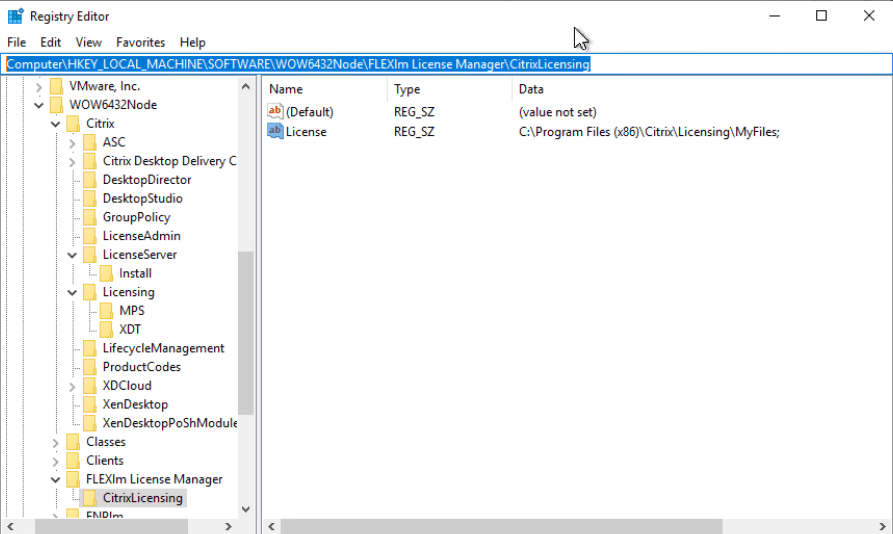Click the ASC folder icon
This screenshot has width=893, height=534.
click(x=89, y=142)
